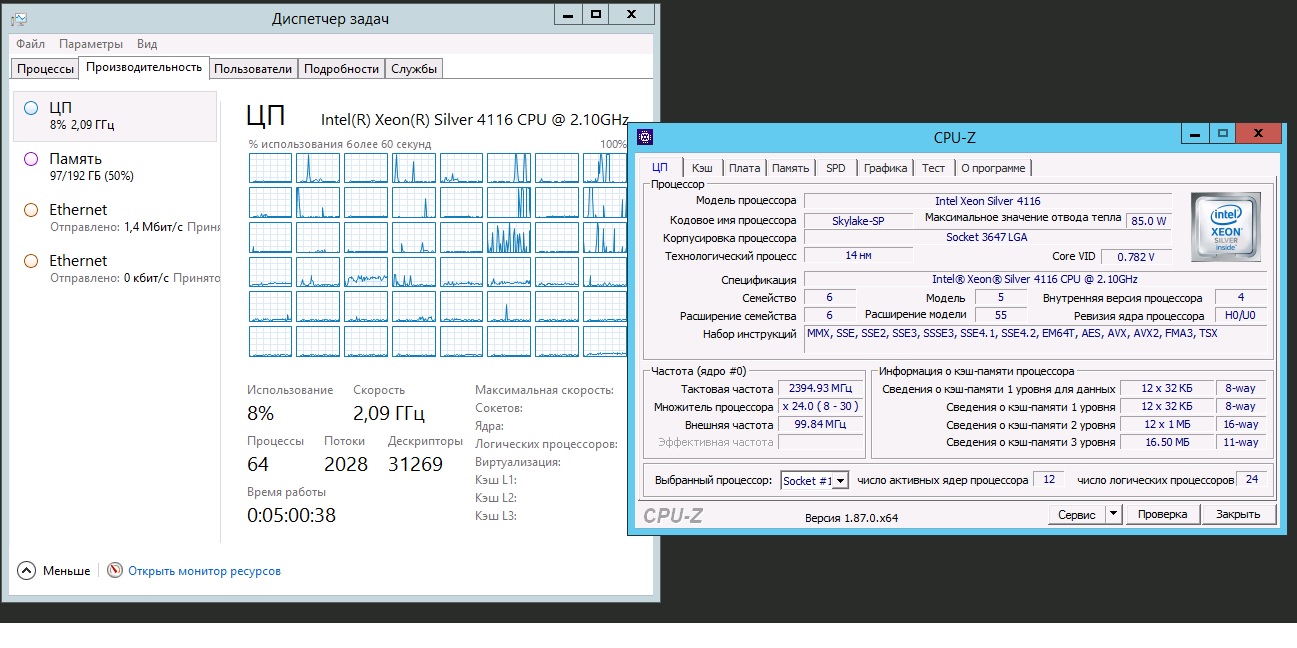Switch to the Пользователи tab
This screenshot has width=1297, height=648.
coord(253,69)
